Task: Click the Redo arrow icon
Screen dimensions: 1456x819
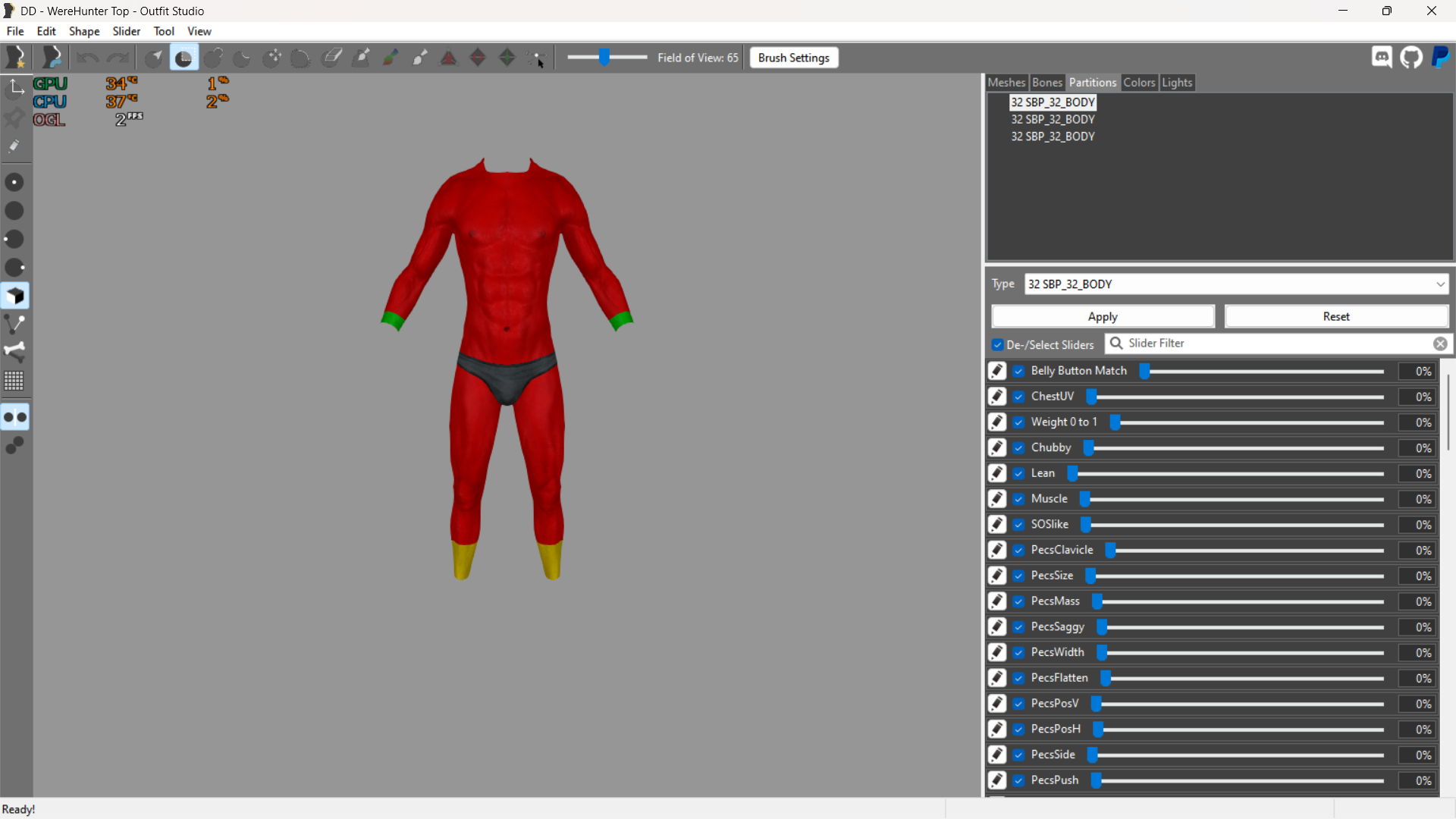Action: point(118,58)
